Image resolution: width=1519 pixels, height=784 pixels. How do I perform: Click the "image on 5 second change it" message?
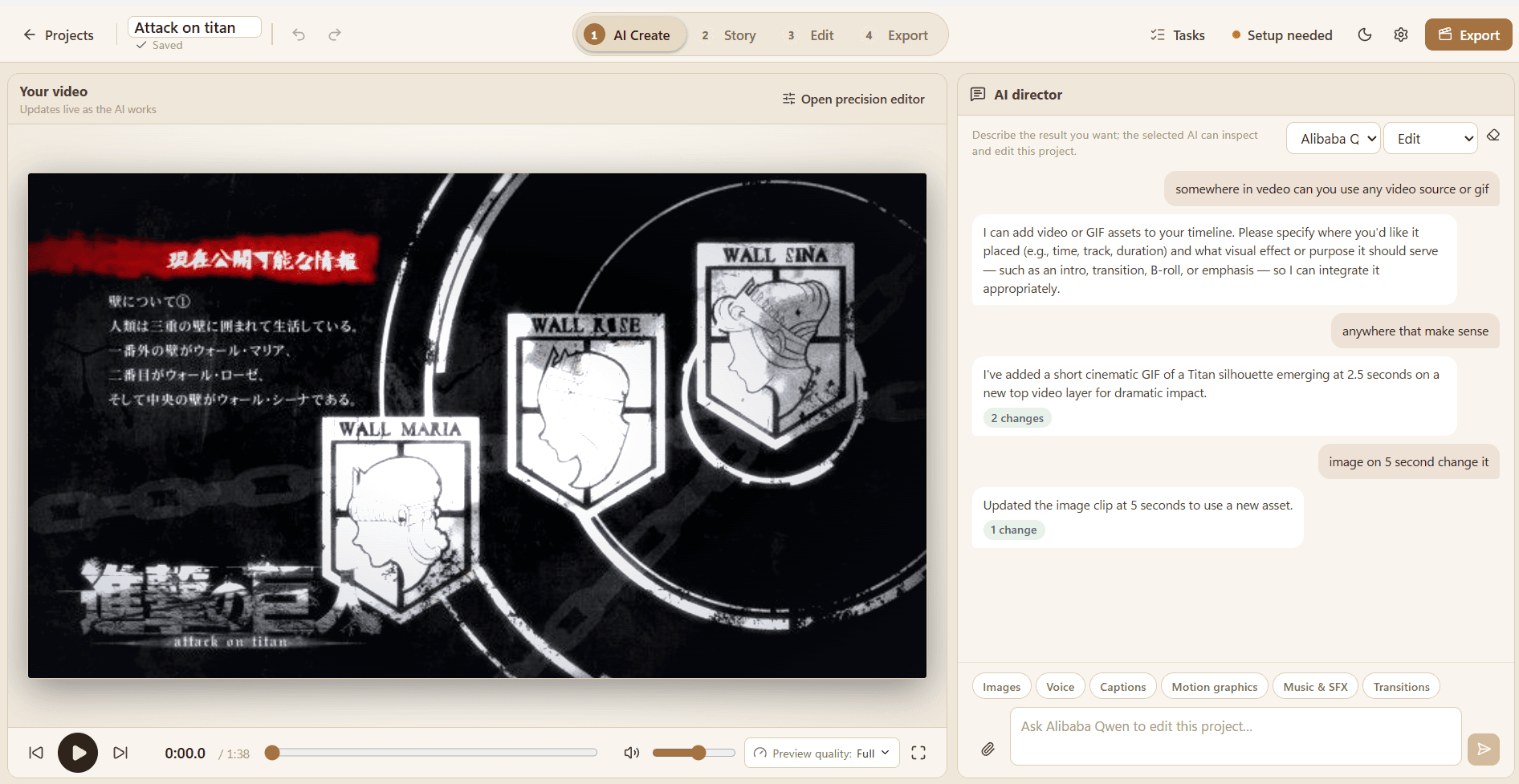pyautogui.click(x=1408, y=461)
